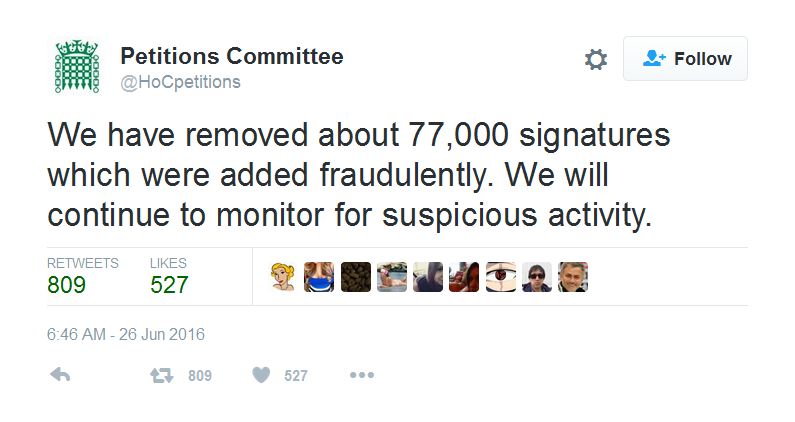View the 527 likes list

(x=169, y=285)
